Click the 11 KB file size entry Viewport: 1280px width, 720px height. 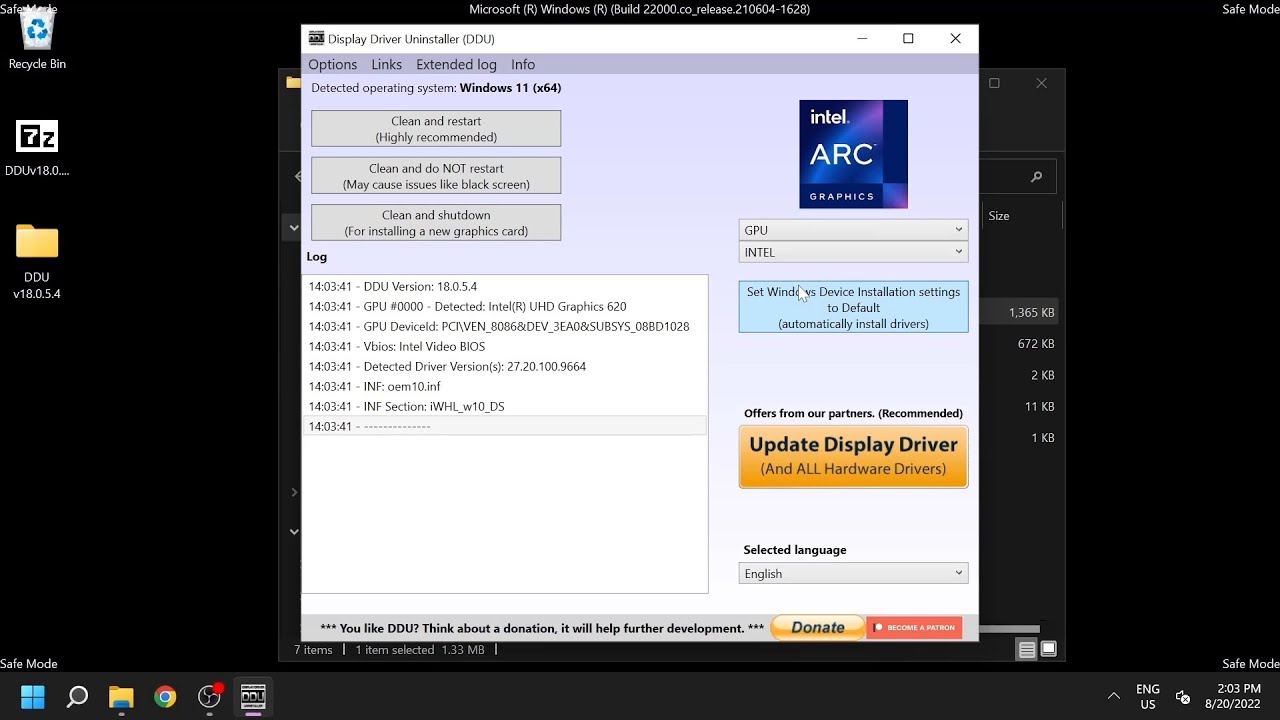click(1039, 407)
